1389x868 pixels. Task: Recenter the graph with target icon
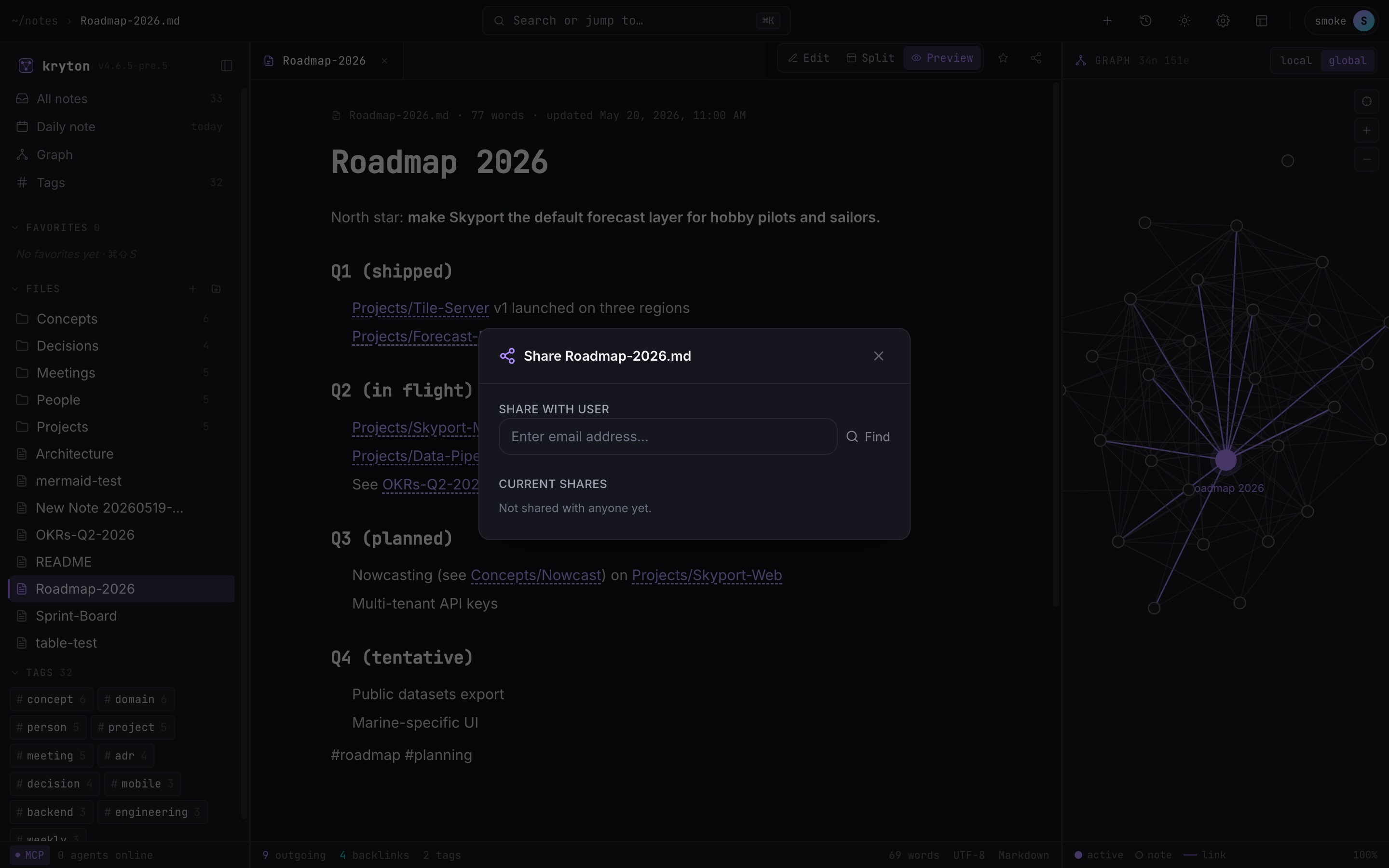(x=1367, y=102)
